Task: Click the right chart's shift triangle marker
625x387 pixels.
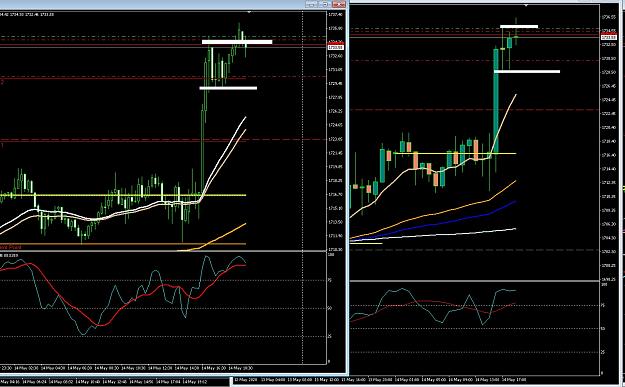Action: coord(526,5)
